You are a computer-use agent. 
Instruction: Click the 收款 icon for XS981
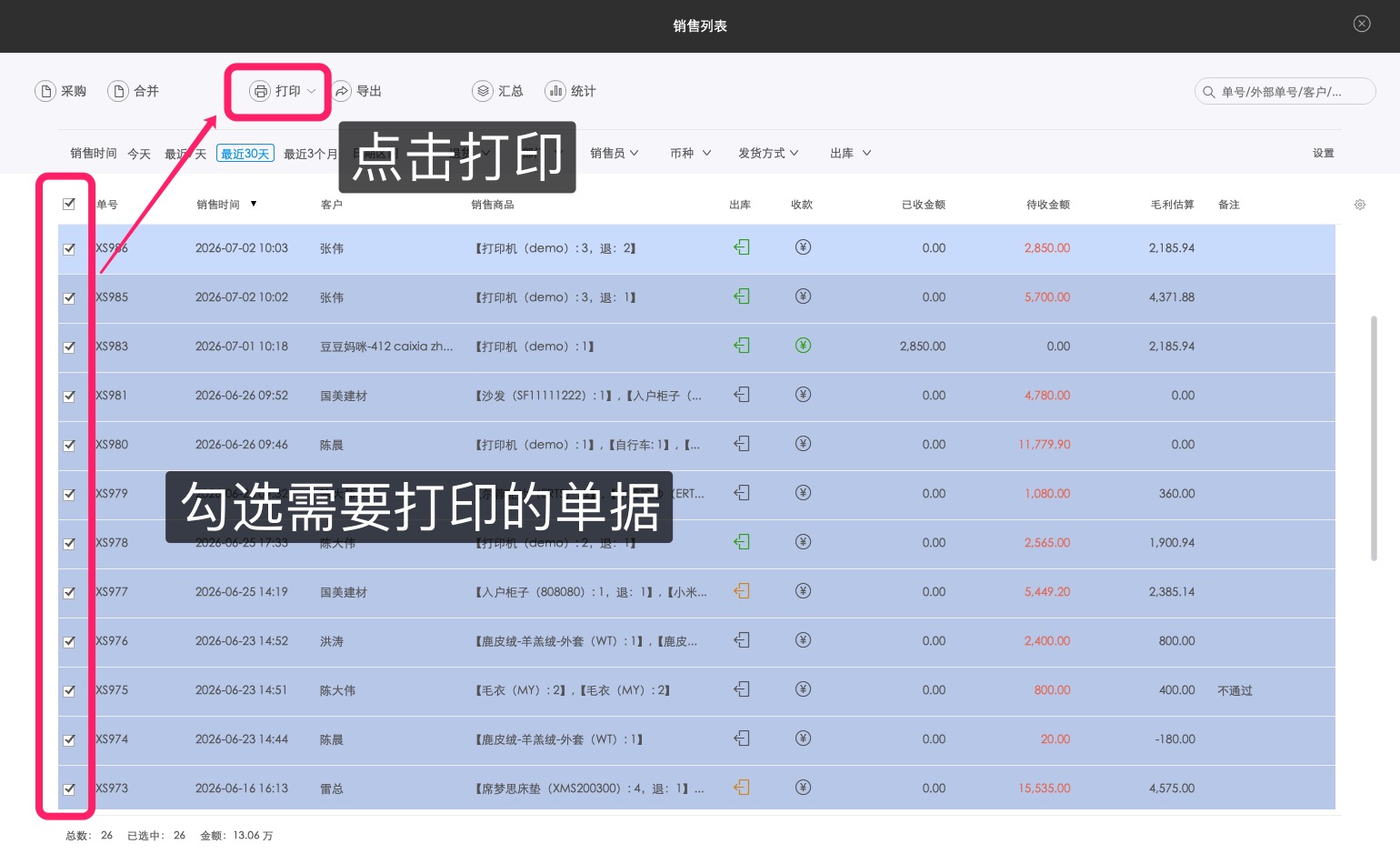coord(803,395)
